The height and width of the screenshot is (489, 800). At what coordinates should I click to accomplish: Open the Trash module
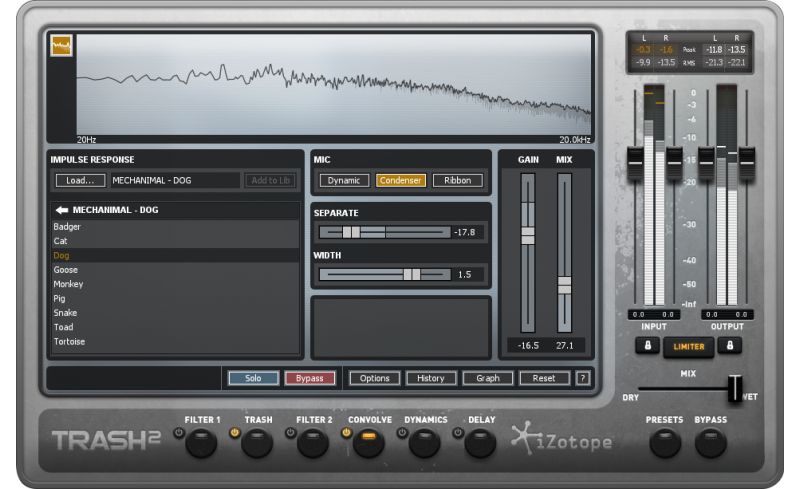click(x=257, y=443)
